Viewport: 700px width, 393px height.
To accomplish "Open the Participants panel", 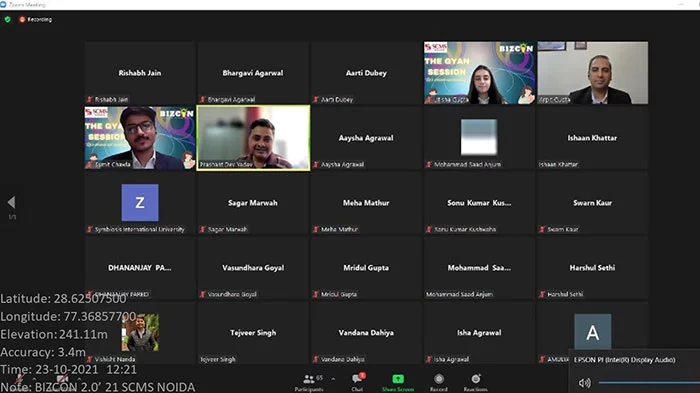I will click(309, 382).
